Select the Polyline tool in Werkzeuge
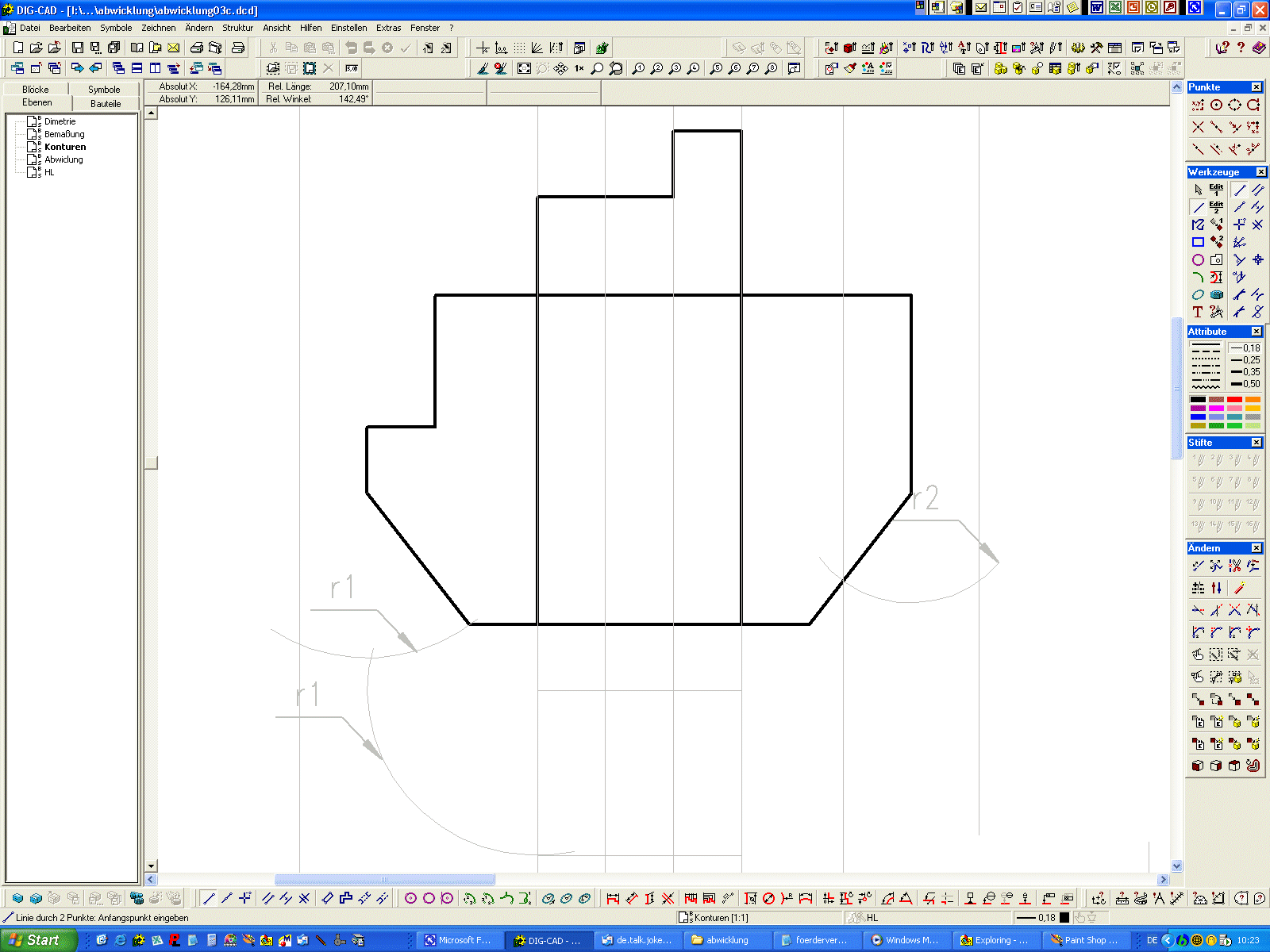Screen dimensions: 1270x952 click(1198, 225)
